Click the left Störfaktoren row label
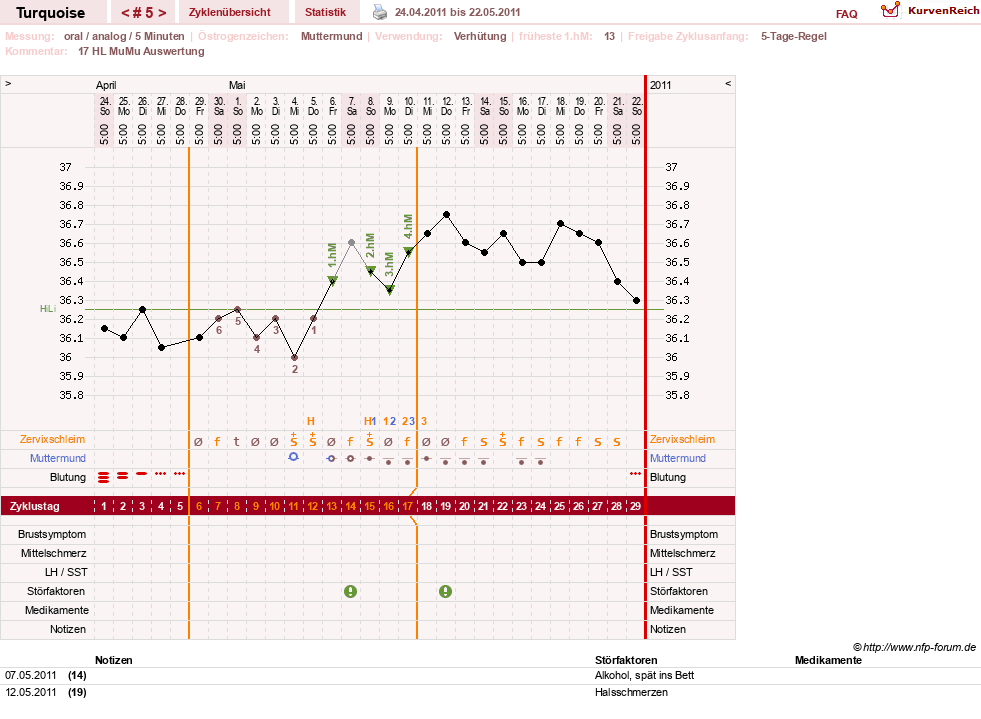Screen dimensions: 981x719 56,591
